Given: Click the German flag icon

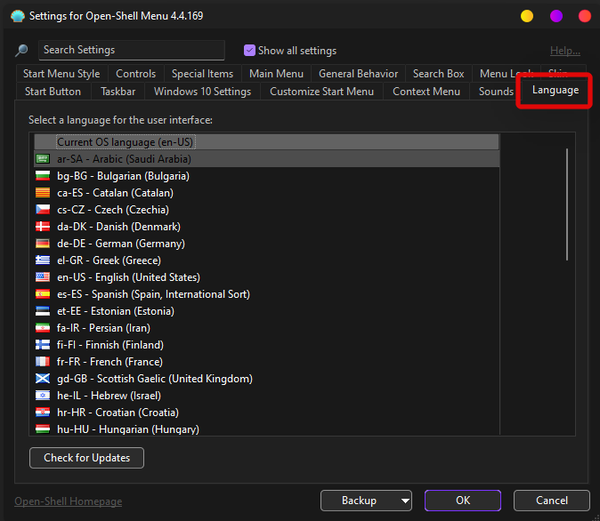Looking at the screenshot, I should point(43,244).
